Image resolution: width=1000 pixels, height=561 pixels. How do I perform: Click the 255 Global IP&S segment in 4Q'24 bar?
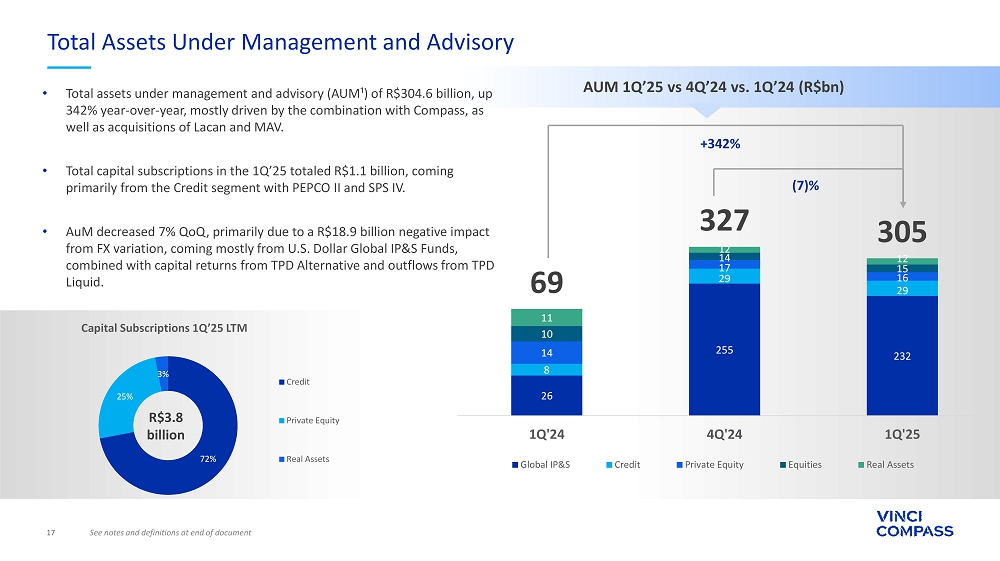point(724,350)
